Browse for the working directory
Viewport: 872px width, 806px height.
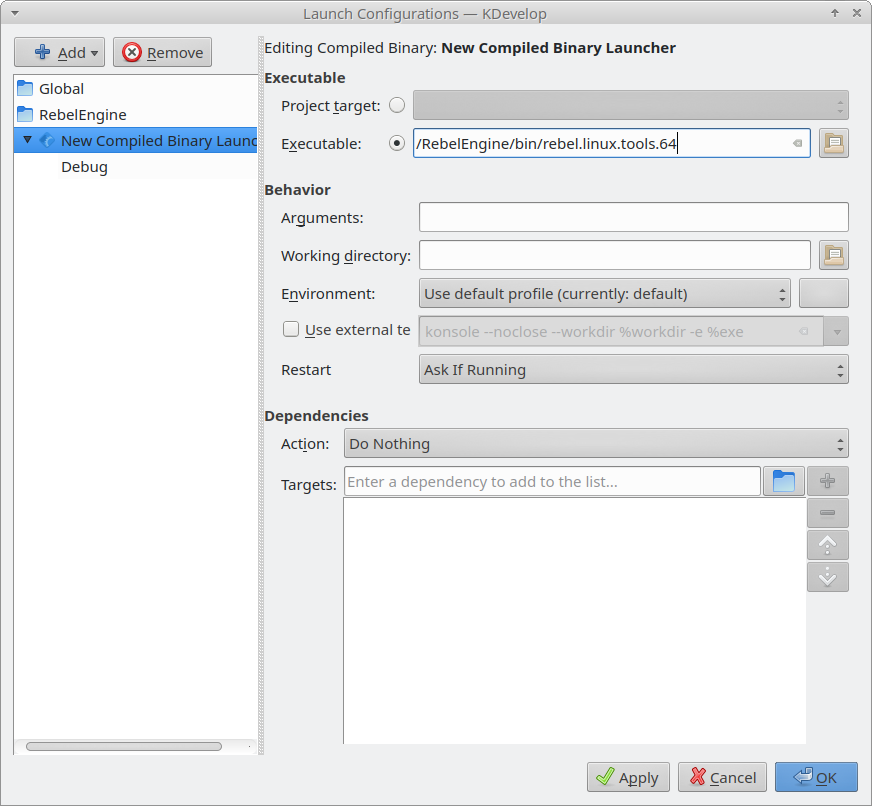(834, 255)
